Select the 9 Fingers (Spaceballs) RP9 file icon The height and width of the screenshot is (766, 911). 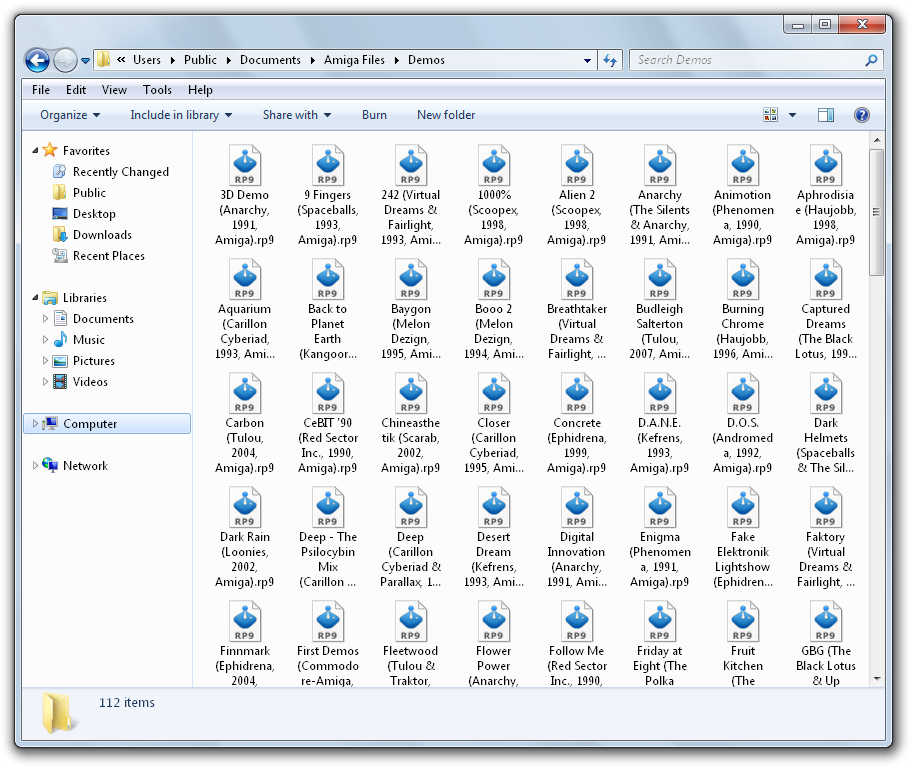pyautogui.click(x=328, y=166)
